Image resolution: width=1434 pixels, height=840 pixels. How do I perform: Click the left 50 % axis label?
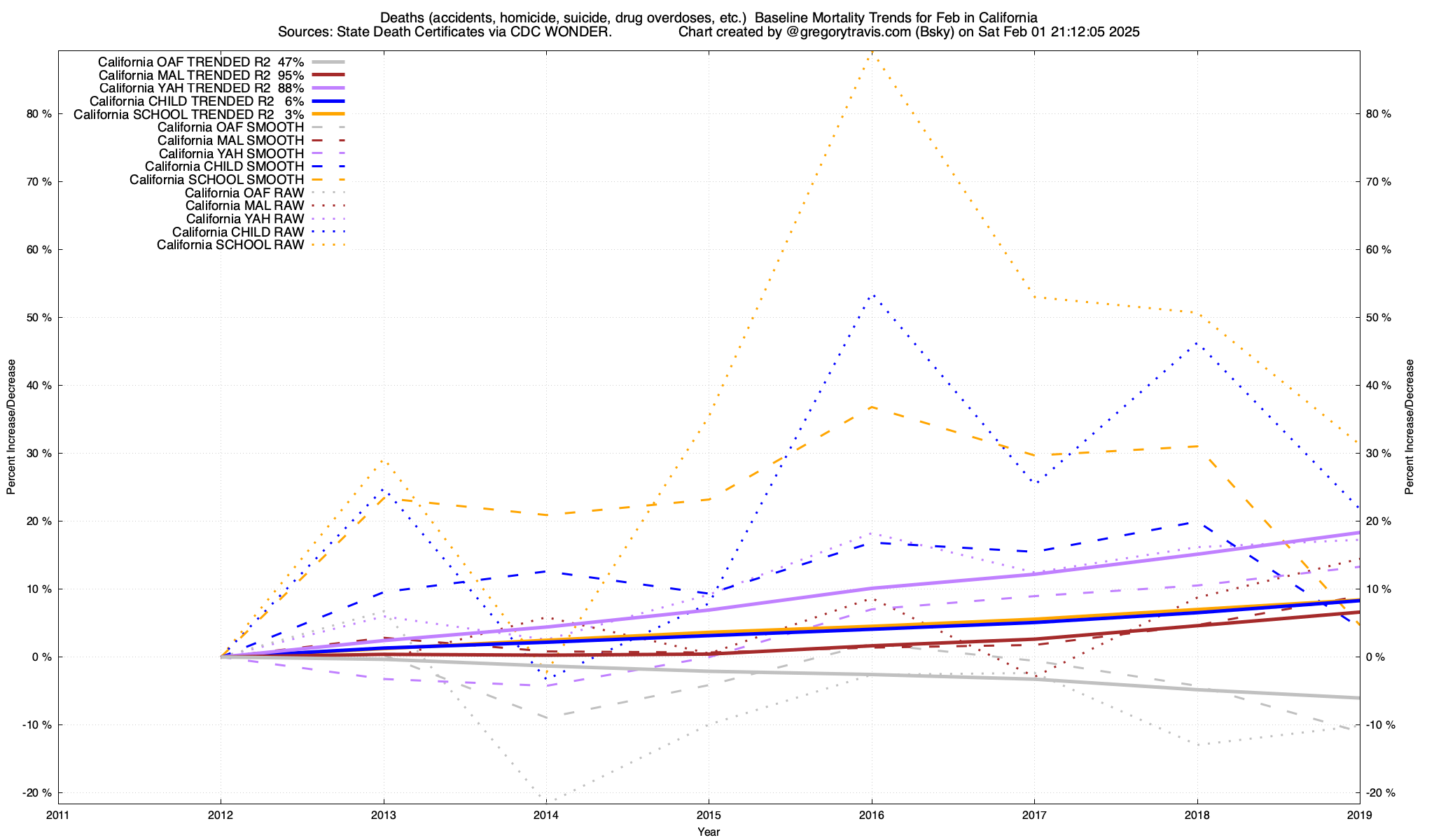[x=39, y=318]
